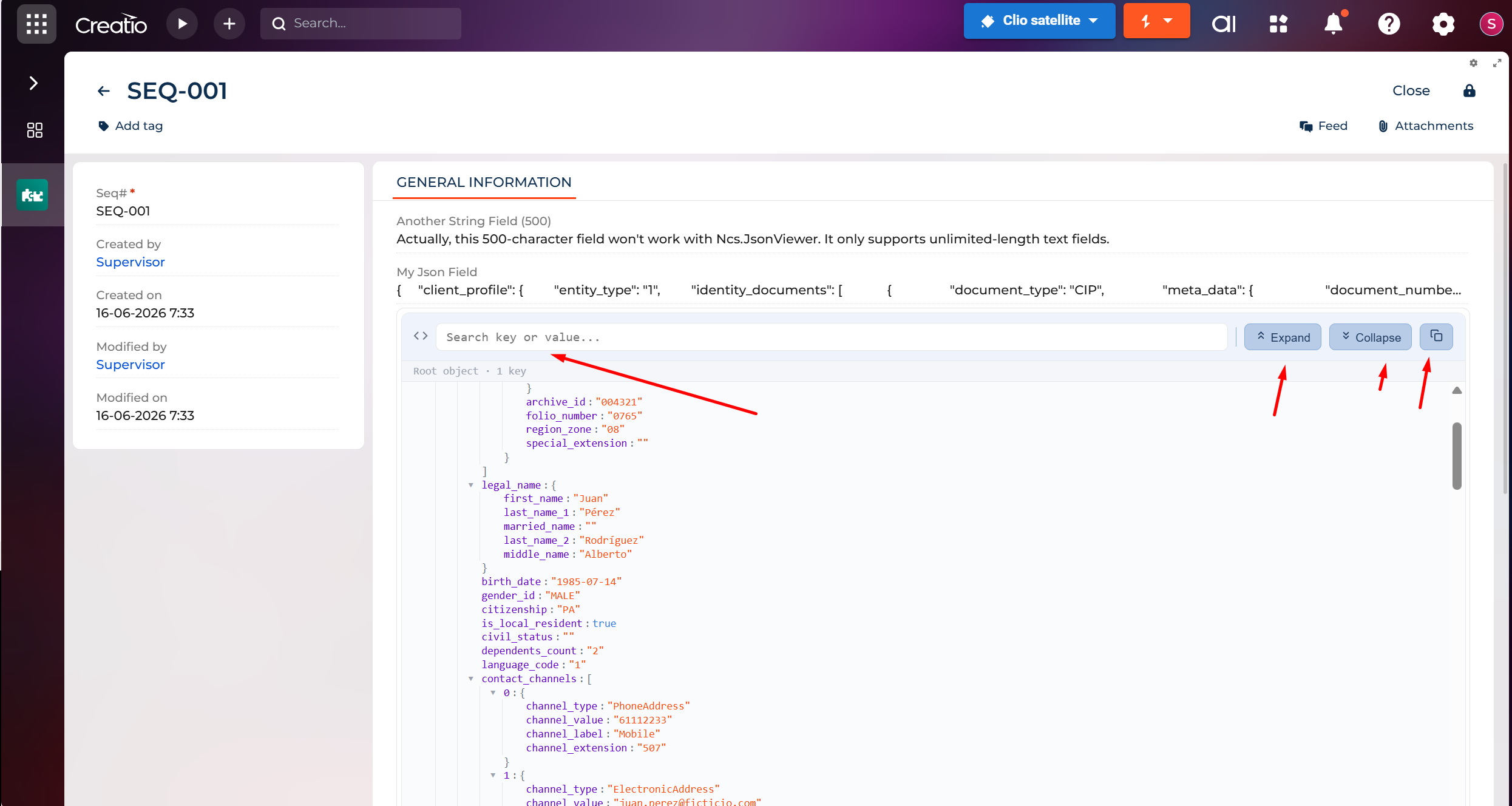The width and height of the screenshot is (1512, 806).
Task: Toggle fullscreen with the expand arrows icon
Action: 1497,63
